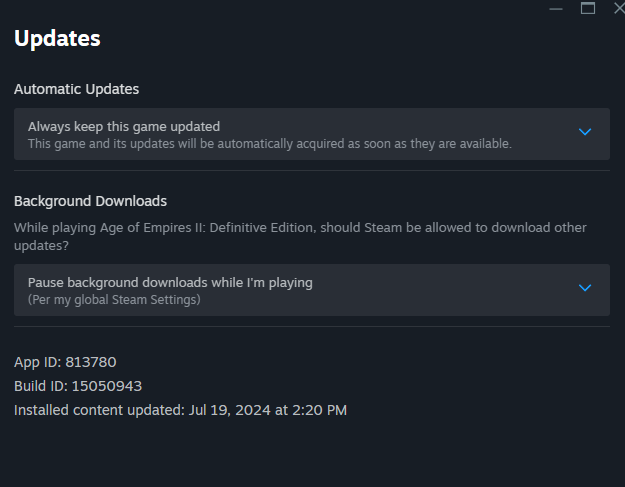Close the Steam properties window
The width and height of the screenshot is (625, 487).
point(618,8)
